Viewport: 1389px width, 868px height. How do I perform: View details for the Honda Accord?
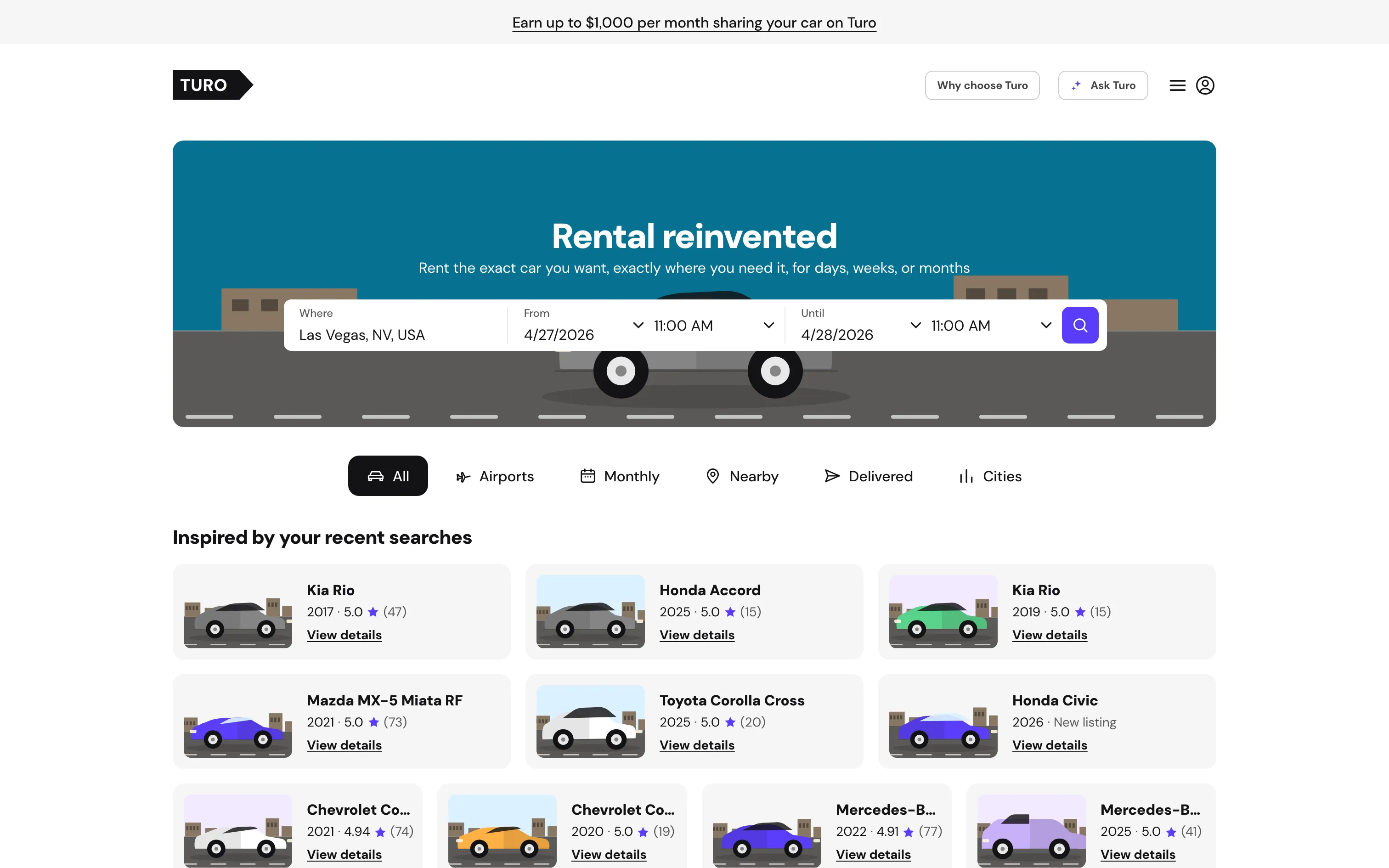point(697,635)
